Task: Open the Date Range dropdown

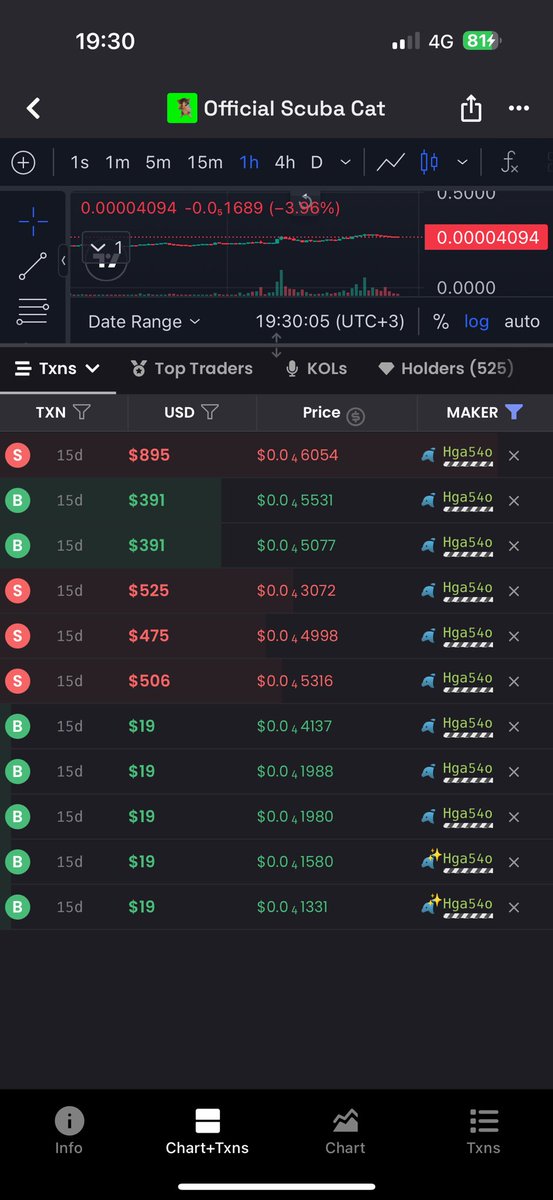Action: [x=144, y=322]
